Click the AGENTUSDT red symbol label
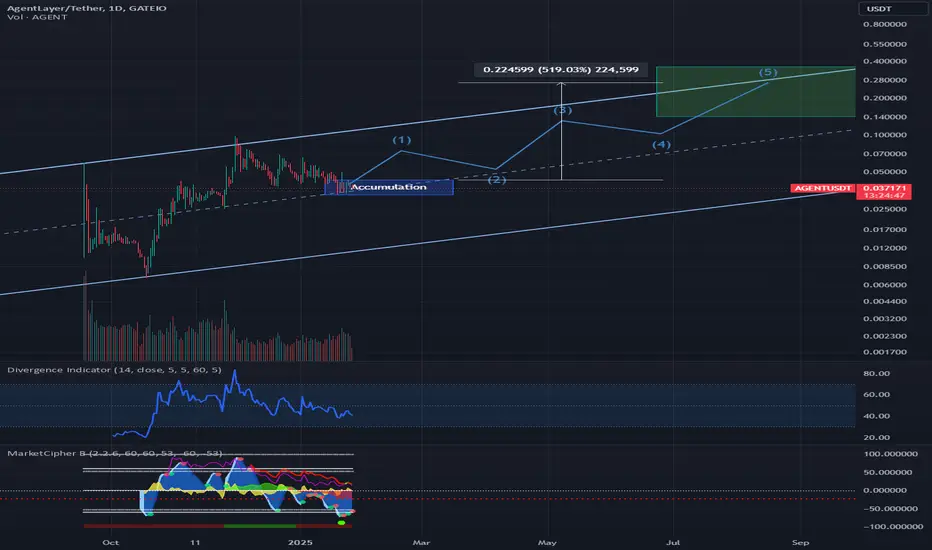The width and height of the screenshot is (932, 550). coord(823,188)
